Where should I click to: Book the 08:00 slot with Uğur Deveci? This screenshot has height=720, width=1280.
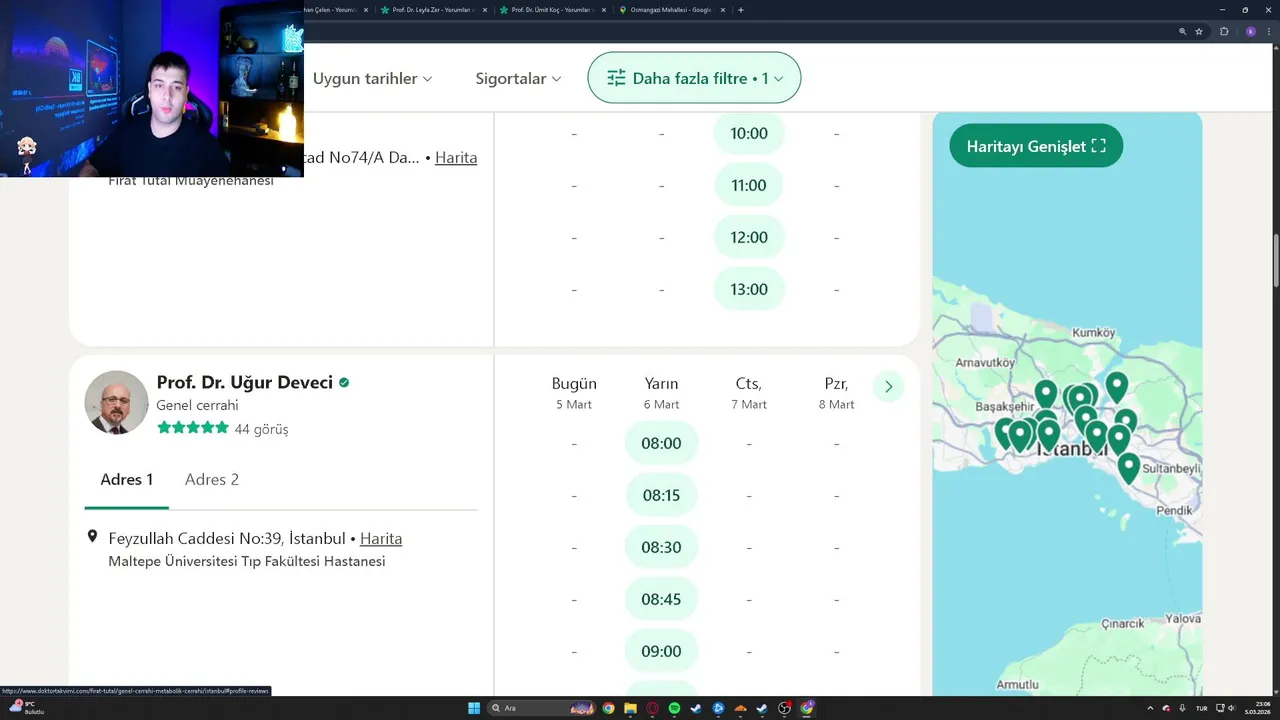[661, 443]
